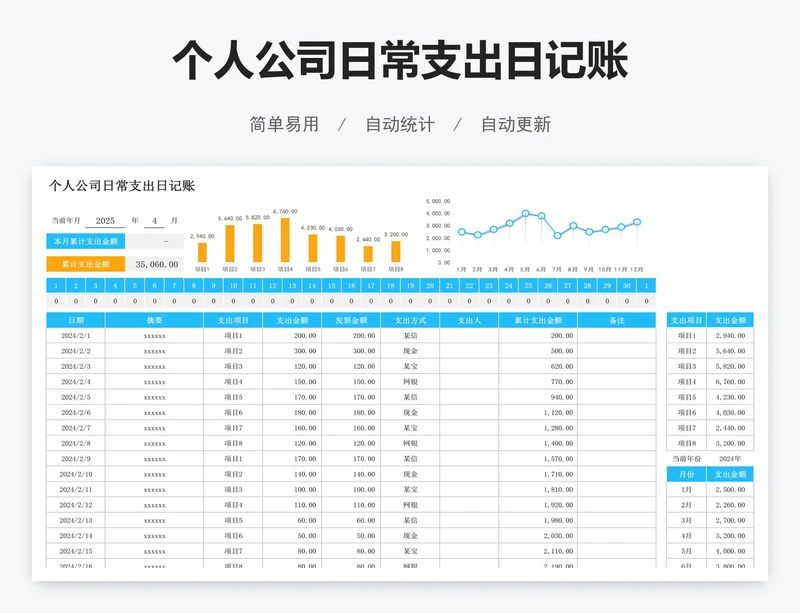Select the blue 本月累计支出金额 label

tap(86, 241)
